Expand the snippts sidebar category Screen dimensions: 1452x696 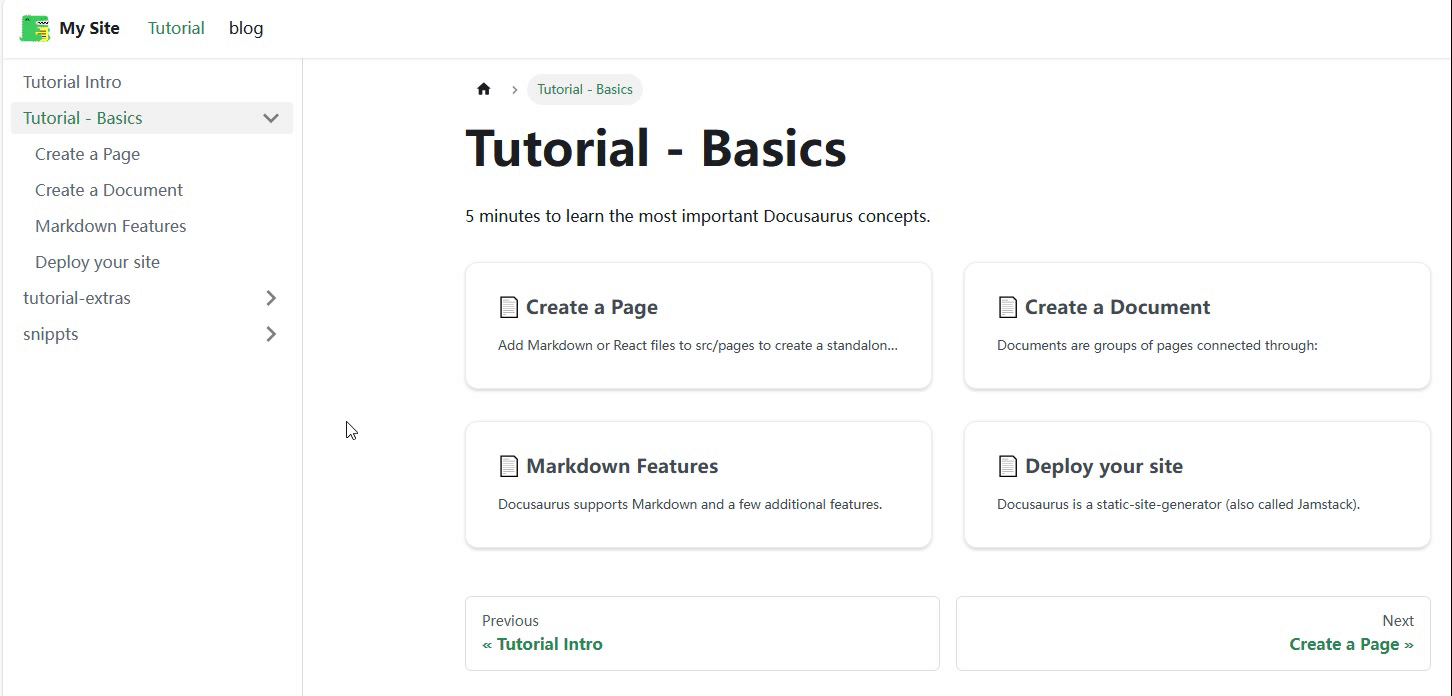(271, 334)
